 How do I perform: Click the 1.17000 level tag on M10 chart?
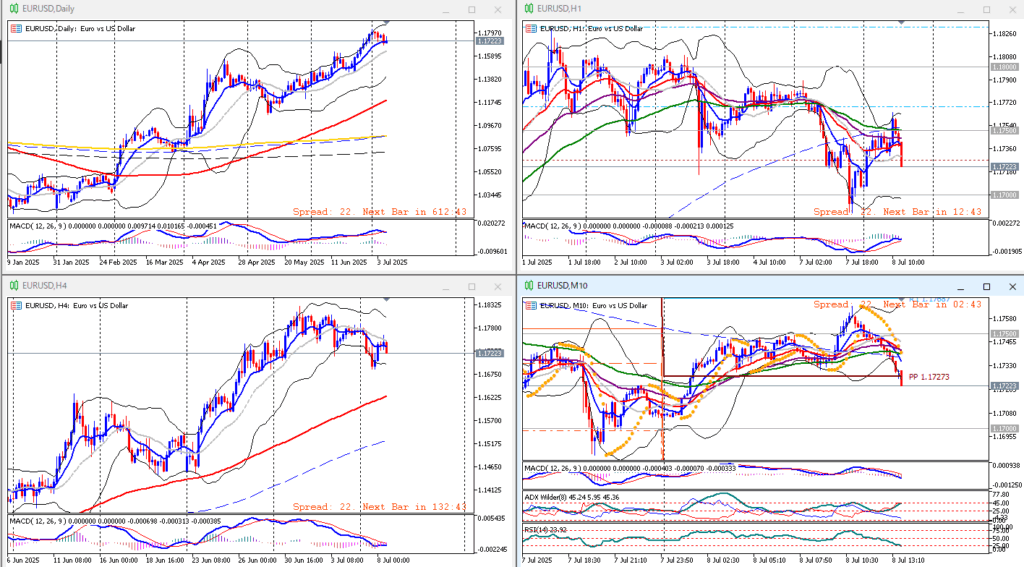click(x=1004, y=429)
